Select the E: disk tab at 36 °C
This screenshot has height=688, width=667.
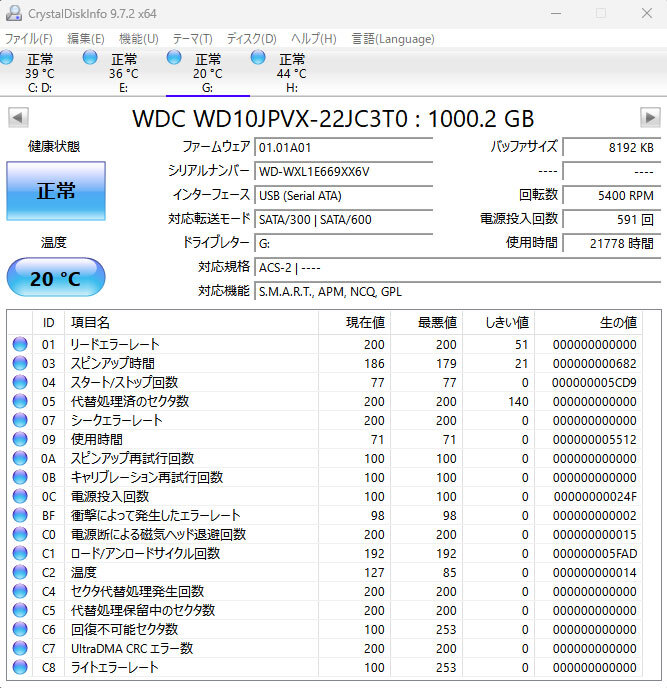click(124, 73)
